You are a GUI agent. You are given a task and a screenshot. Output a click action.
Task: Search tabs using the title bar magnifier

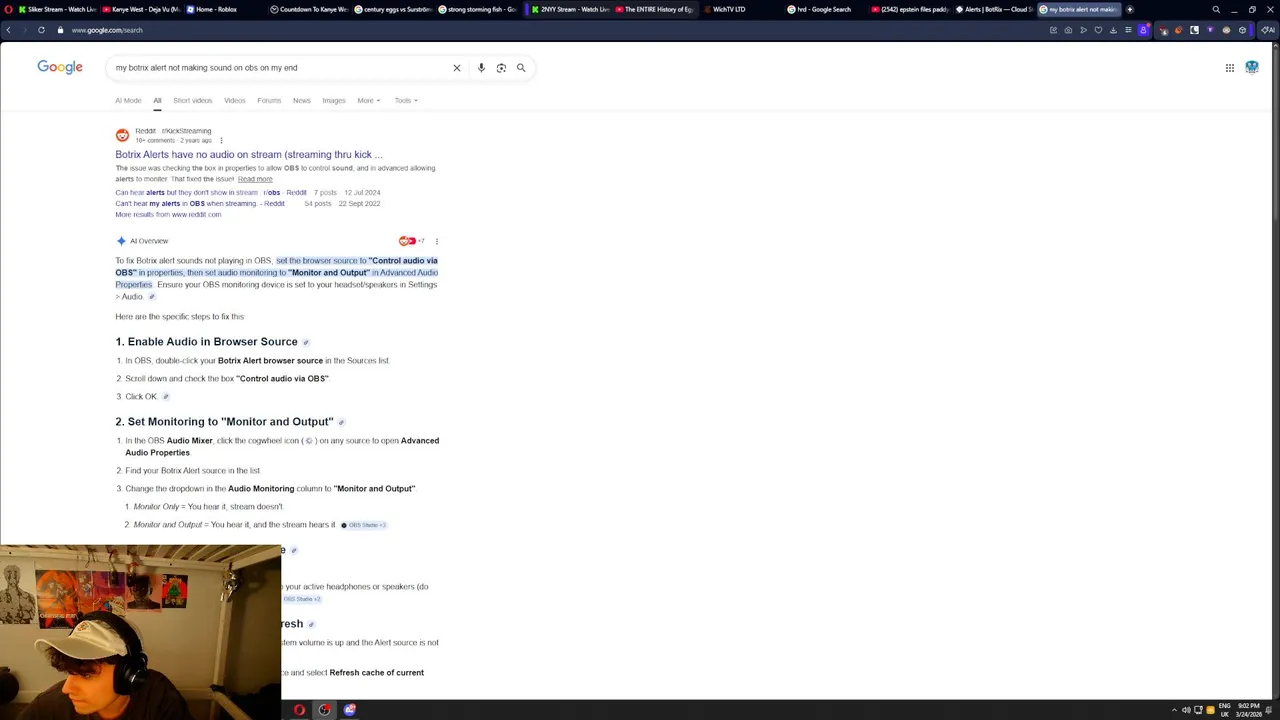[1216, 9]
